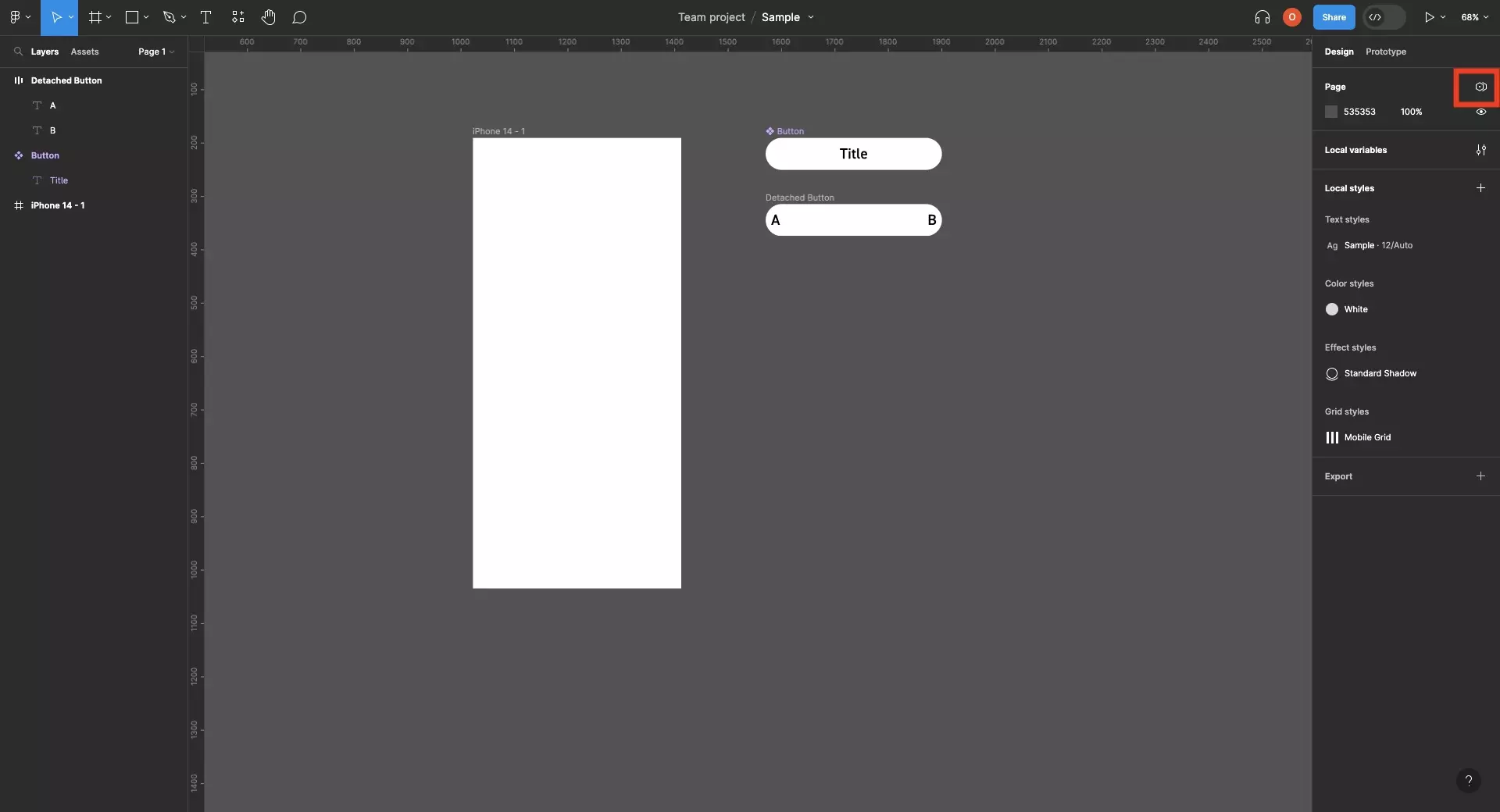Click the Team project breadcrumb
1500x812 pixels.
[711, 17]
